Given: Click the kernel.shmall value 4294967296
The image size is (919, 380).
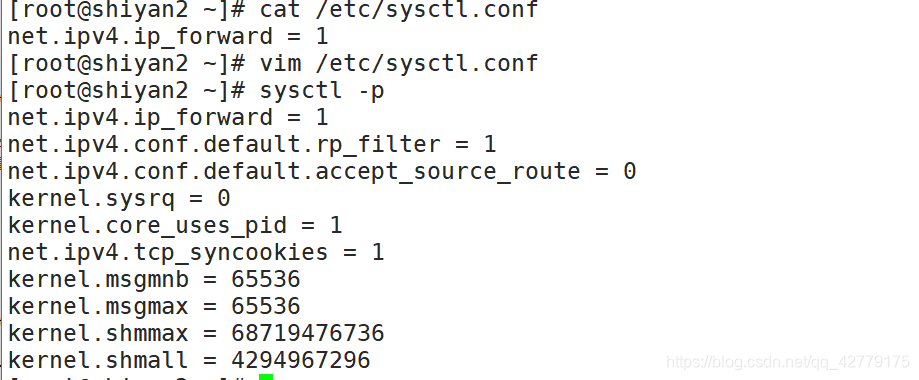Looking at the screenshot, I should click(x=301, y=360).
